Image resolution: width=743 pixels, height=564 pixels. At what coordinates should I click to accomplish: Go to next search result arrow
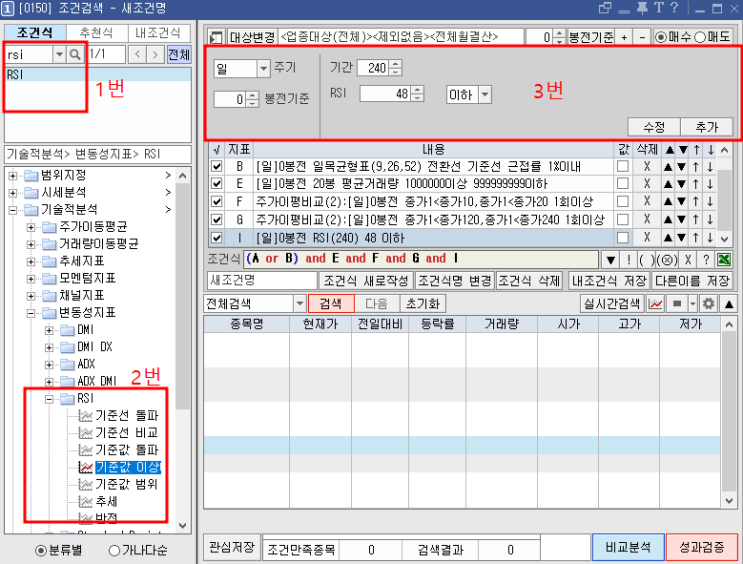coord(155,55)
